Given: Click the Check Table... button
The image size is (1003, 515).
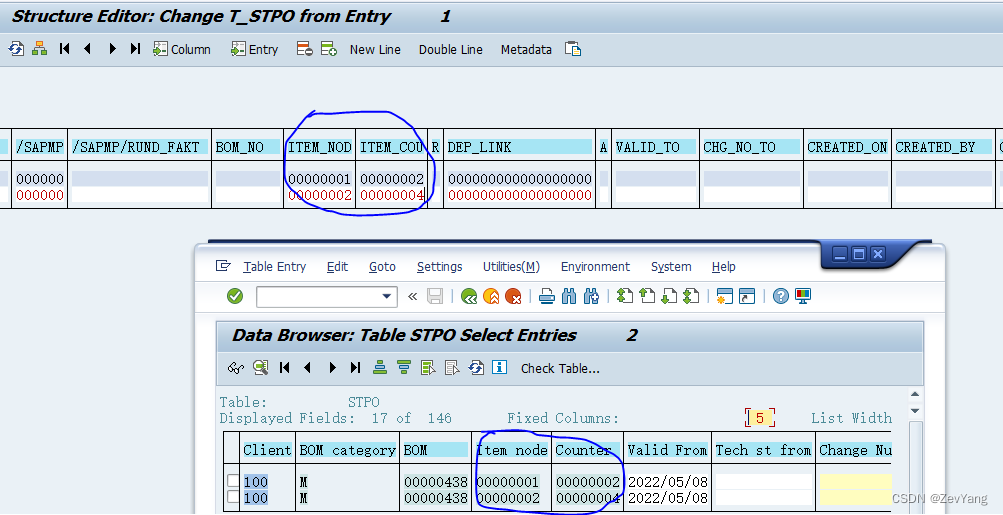Looking at the screenshot, I should [x=560, y=368].
